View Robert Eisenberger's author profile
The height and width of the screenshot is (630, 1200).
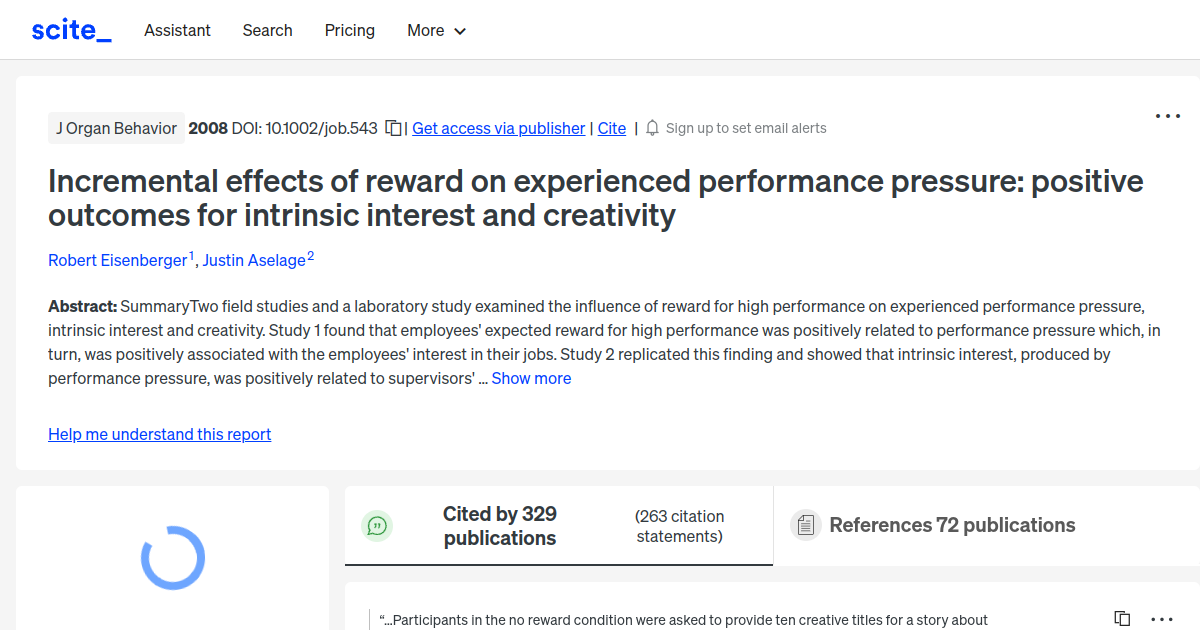pyautogui.click(x=115, y=260)
